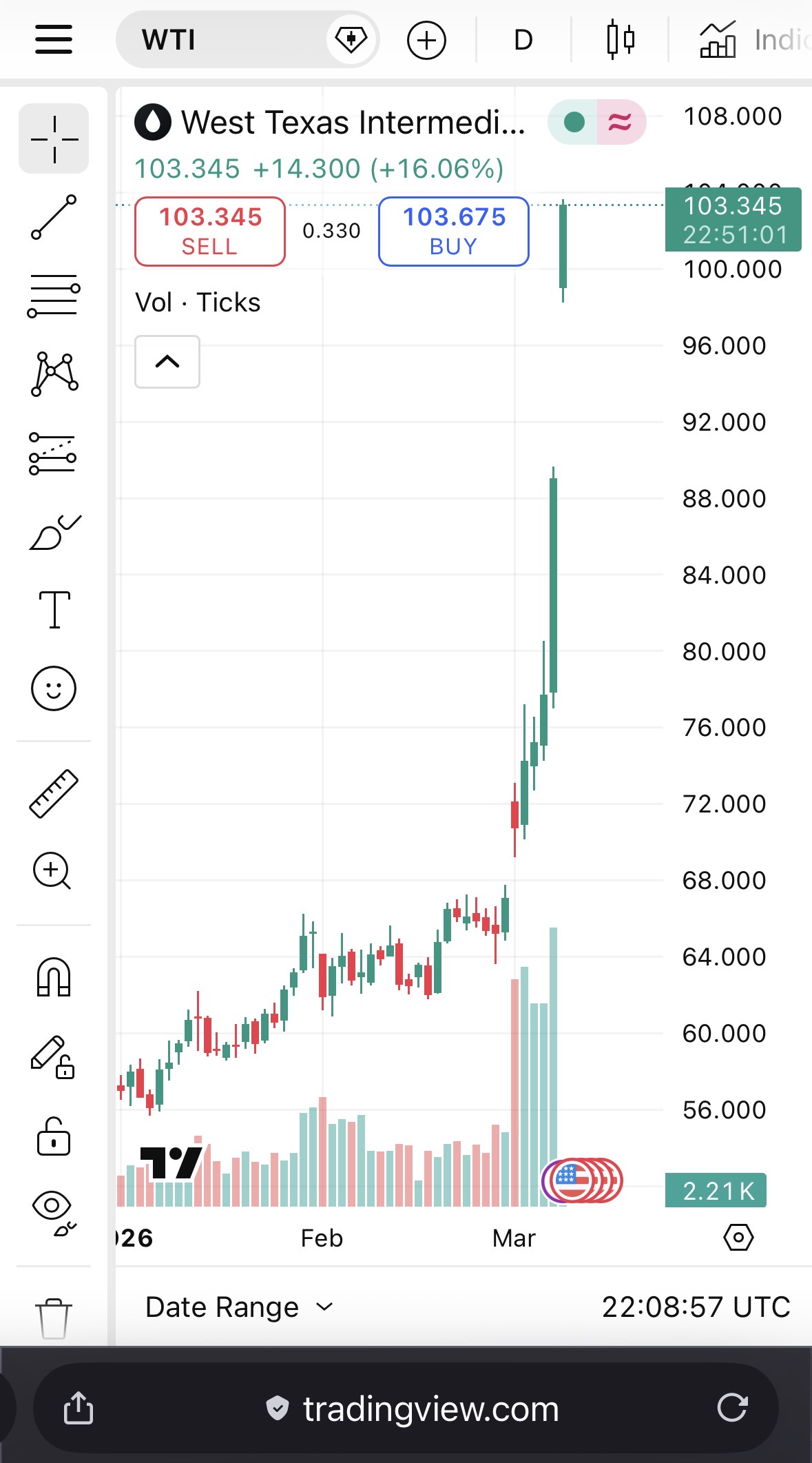Click the green market open status dot
Viewport: 812px width, 1463px height.
click(574, 123)
